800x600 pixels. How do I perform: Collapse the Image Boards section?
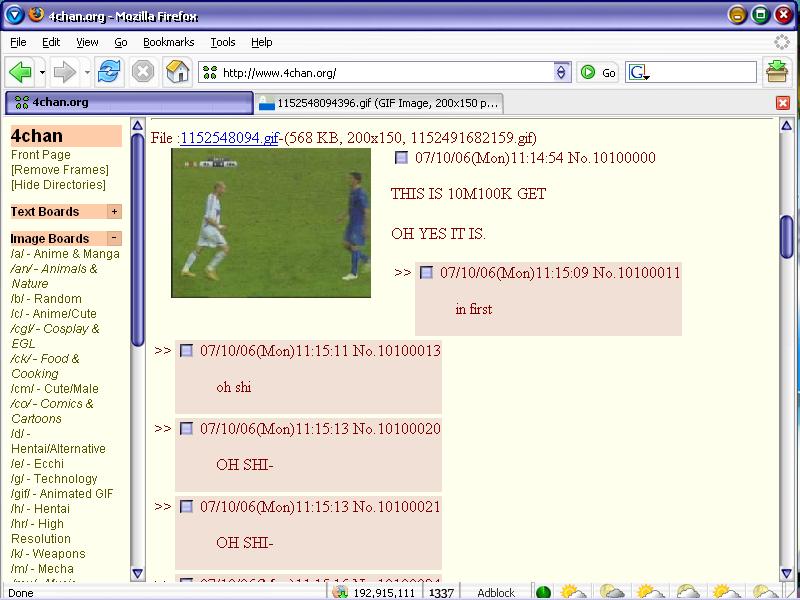coord(114,238)
